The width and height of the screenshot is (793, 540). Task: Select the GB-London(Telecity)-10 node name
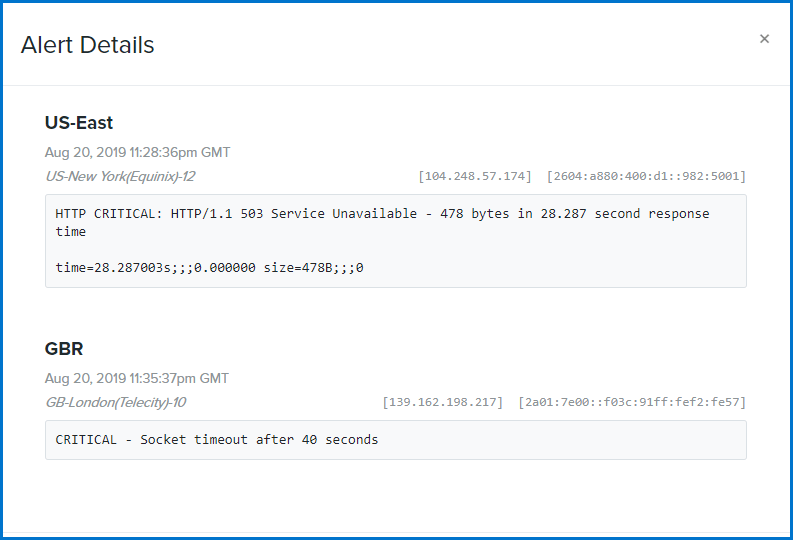115,402
